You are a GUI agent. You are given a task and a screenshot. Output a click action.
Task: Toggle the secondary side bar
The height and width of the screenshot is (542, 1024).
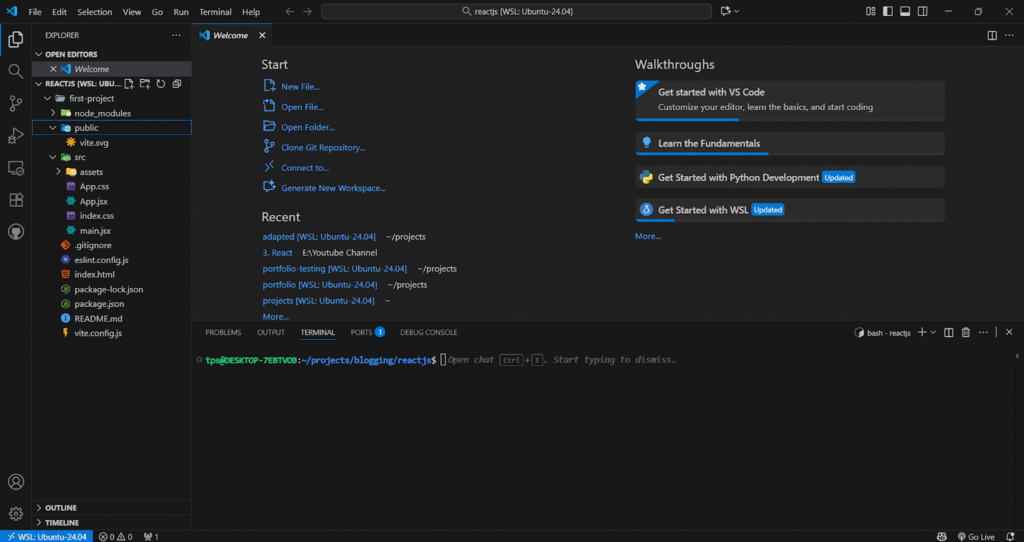pyautogui.click(x=921, y=12)
